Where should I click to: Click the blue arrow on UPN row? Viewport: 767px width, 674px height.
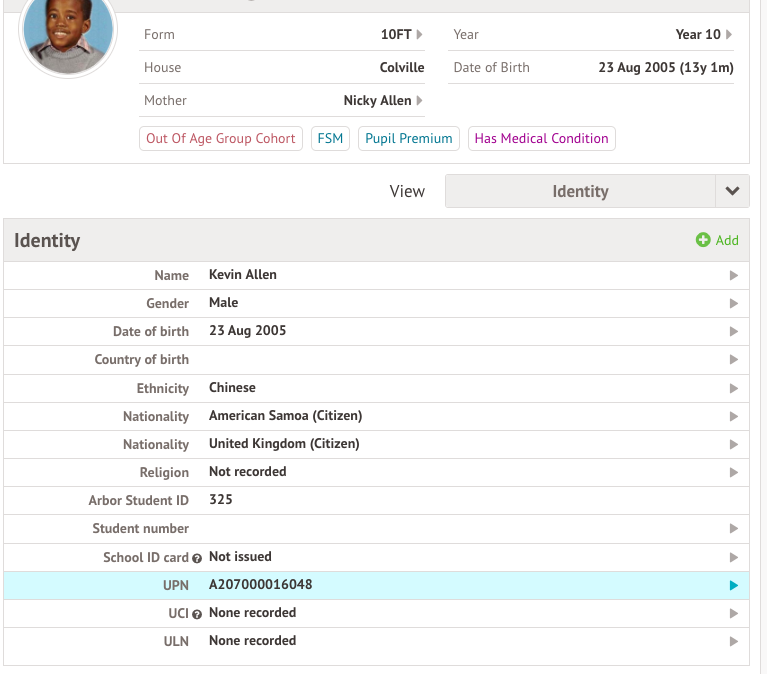coord(734,586)
